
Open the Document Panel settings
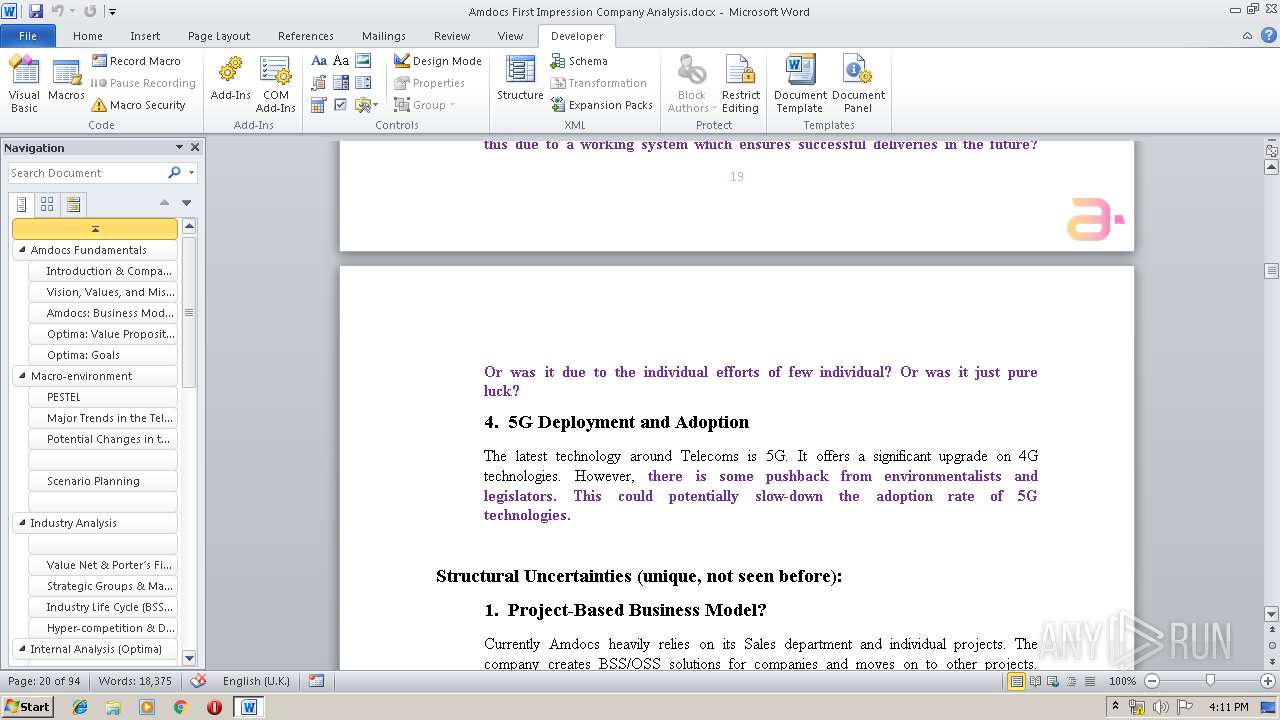coord(858,85)
